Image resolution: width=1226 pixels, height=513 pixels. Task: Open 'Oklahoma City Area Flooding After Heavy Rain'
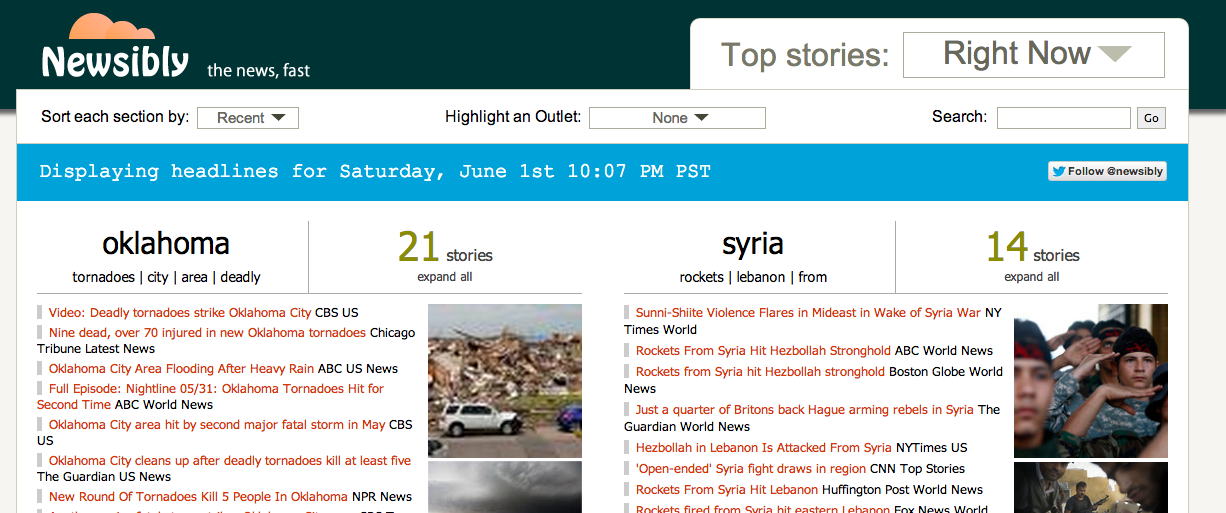coord(181,369)
